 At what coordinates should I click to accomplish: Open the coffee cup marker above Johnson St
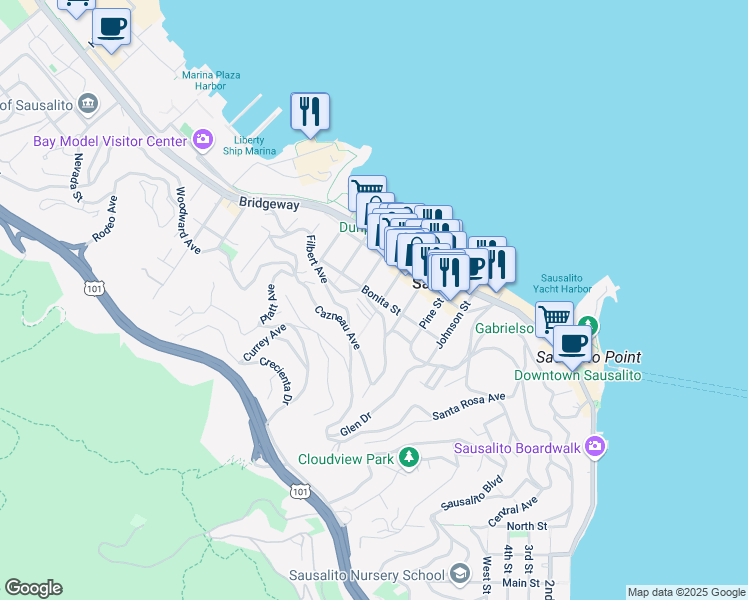(x=478, y=267)
